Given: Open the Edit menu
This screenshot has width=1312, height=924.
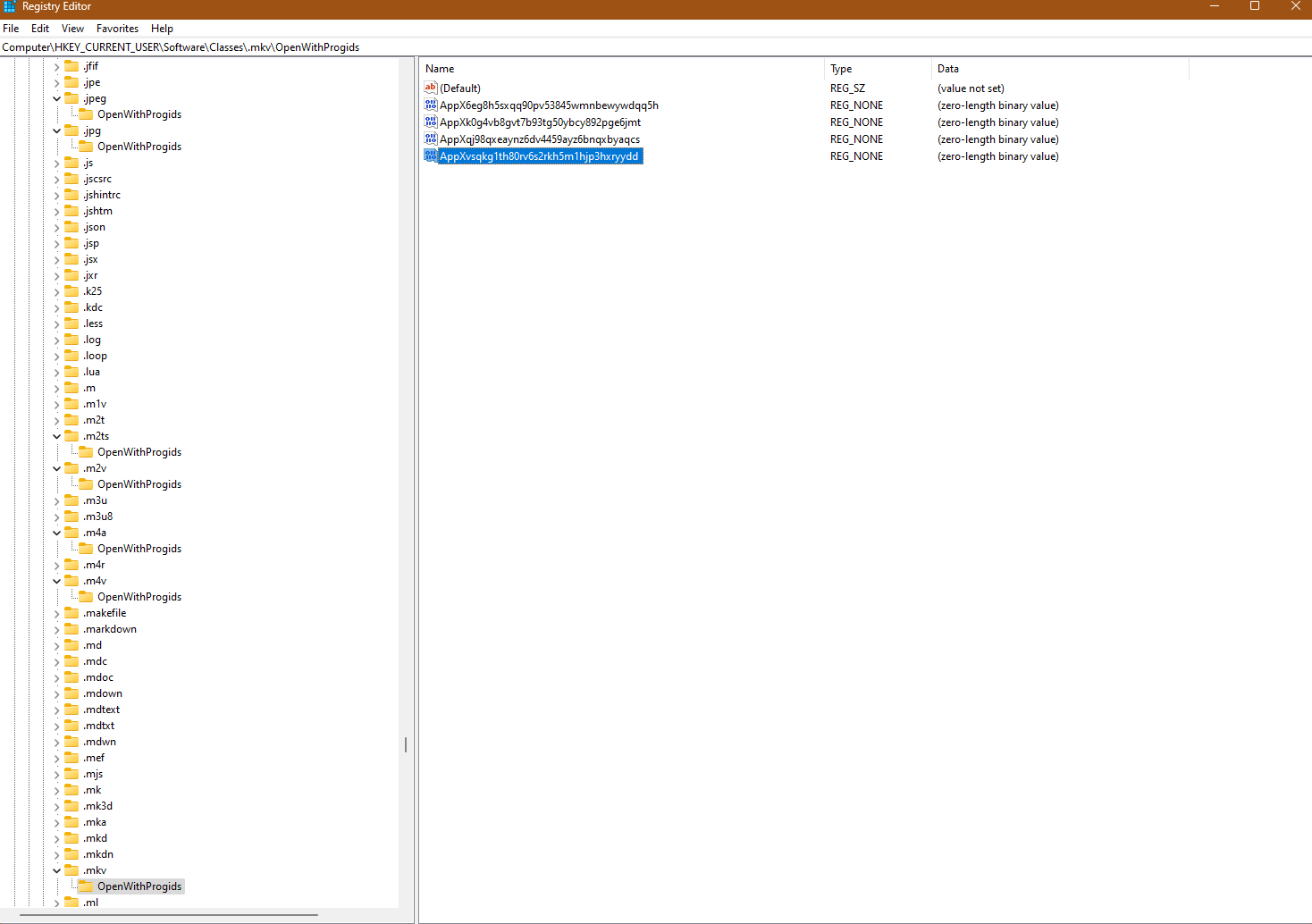Looking at the screenshot, I should click(40, 29).
